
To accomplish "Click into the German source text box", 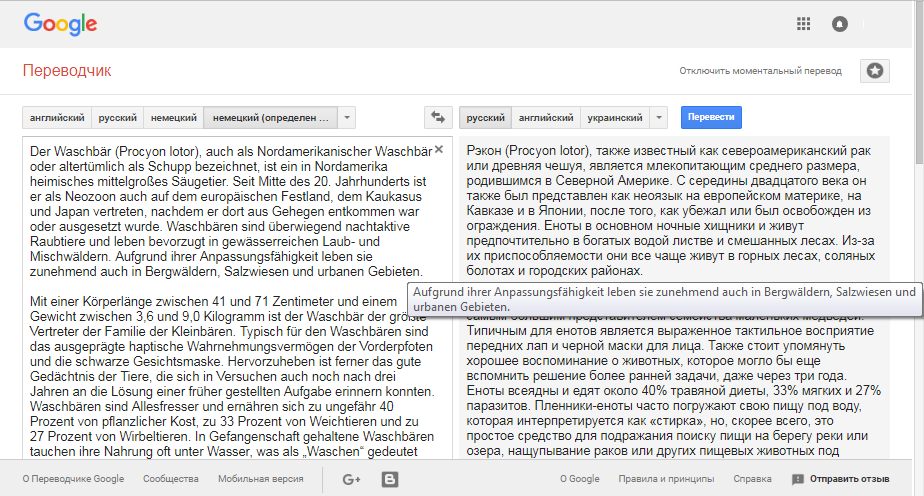I will pyautogui.click(x=237, y=300).
